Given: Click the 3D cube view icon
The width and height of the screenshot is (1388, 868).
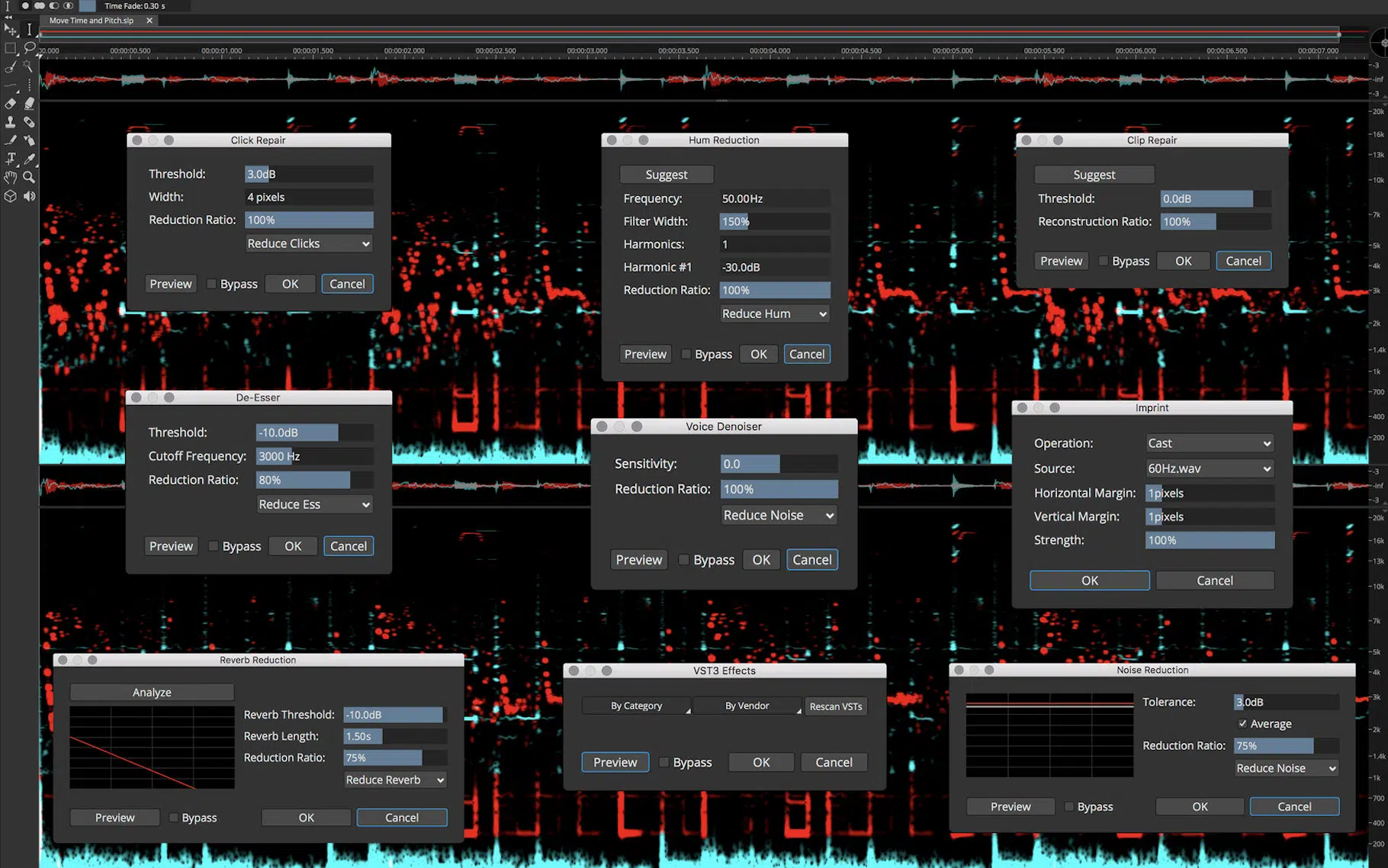Looking at the screenshot, I should click(11, 196).
